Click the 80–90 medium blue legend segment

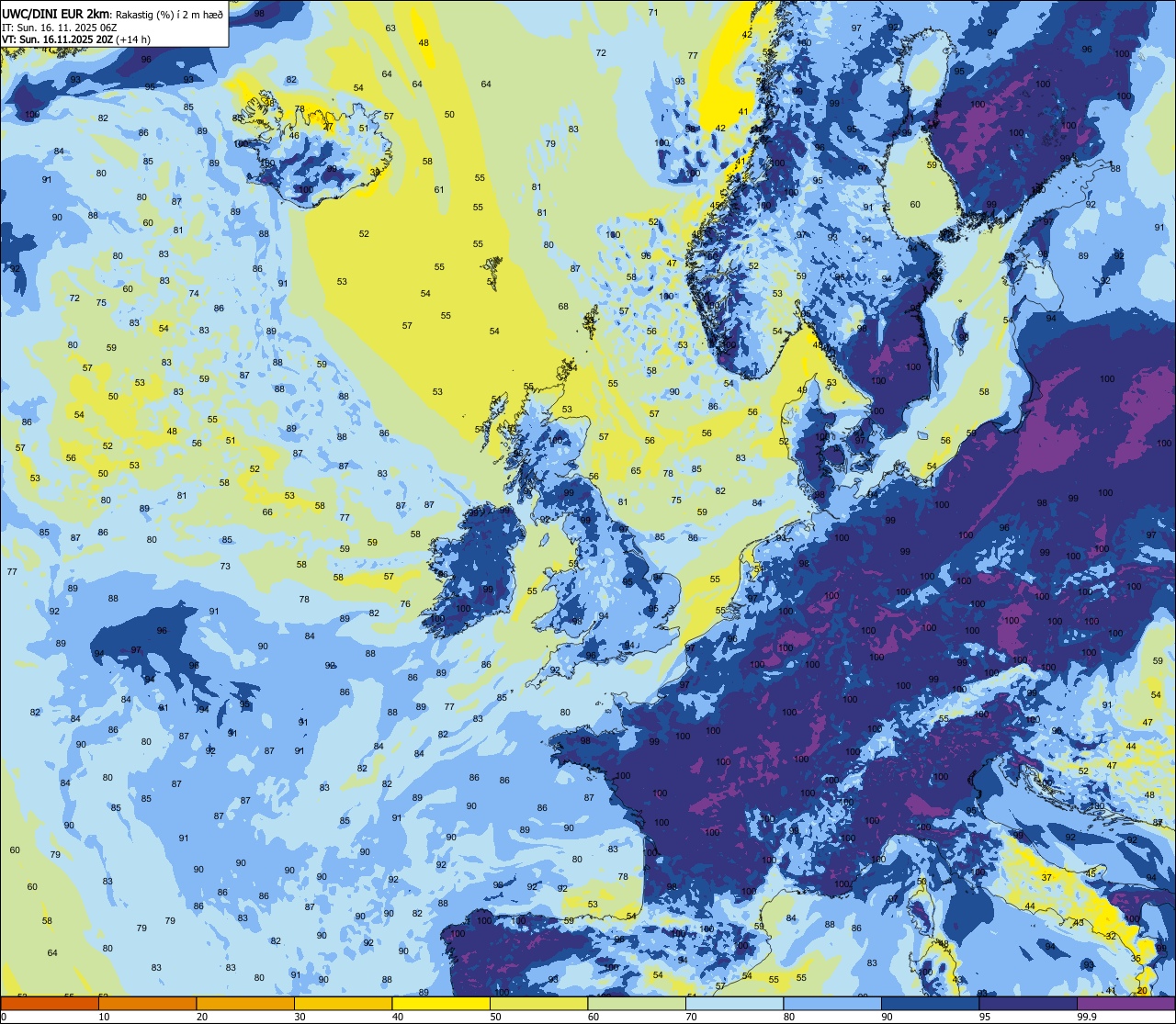(x=832, y=1004)
